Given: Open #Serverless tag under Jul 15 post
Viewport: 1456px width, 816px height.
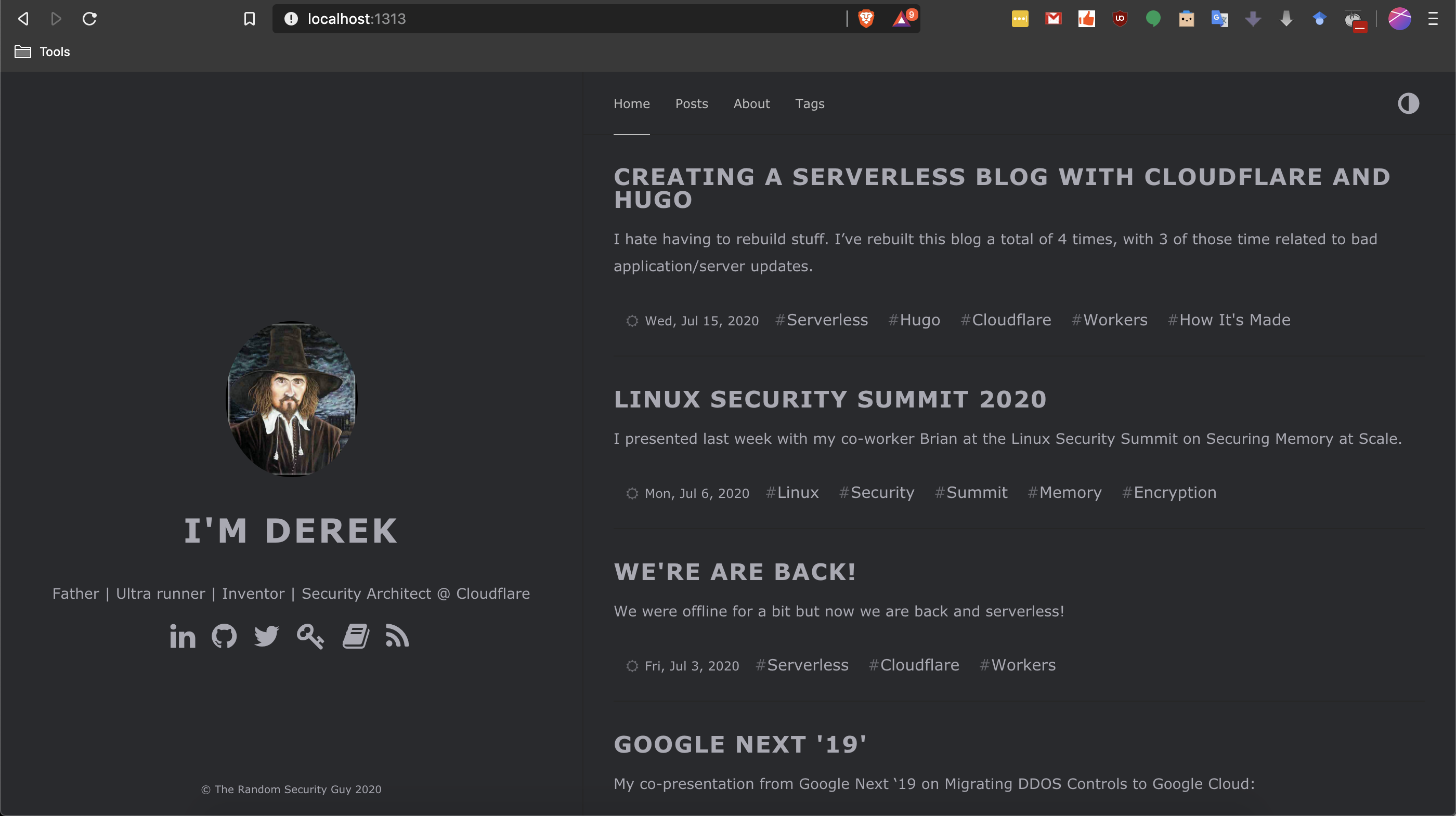Looking at the screenshot, I should coord(821,320).
